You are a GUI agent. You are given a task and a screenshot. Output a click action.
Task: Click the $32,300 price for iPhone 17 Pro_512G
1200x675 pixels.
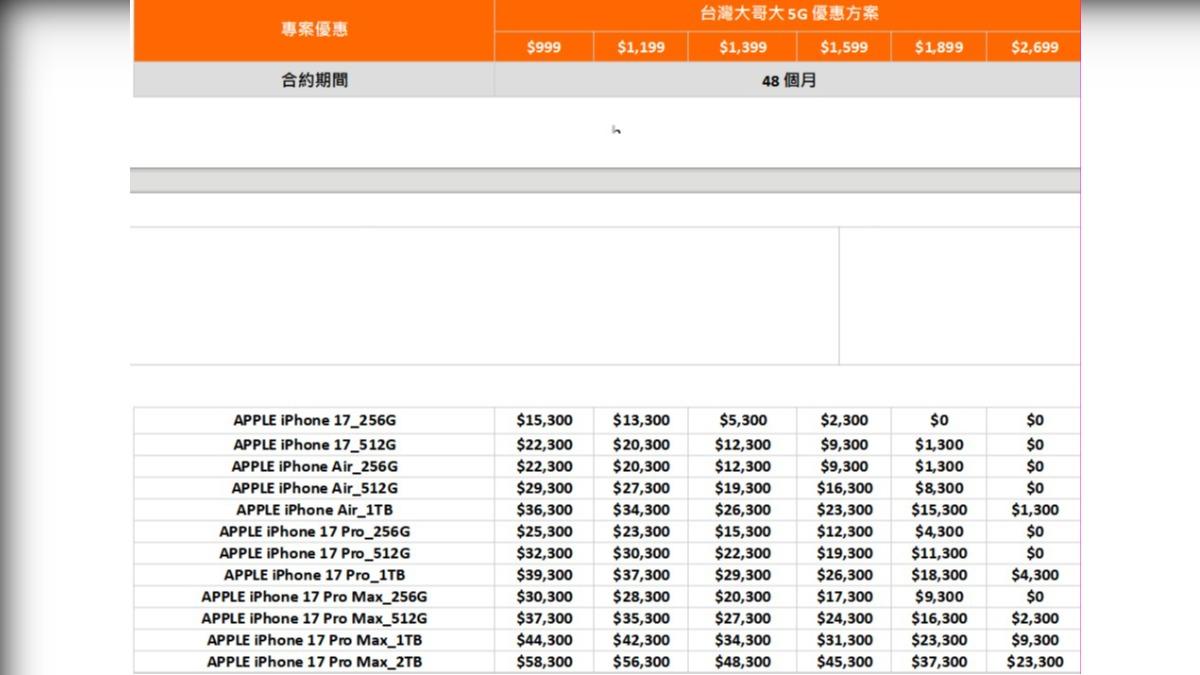coord(544,553)
